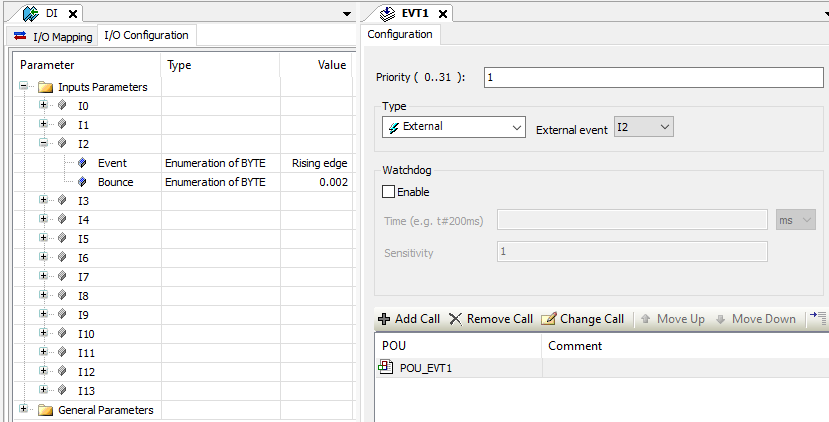This screenshot has height=422, width=829.
Task: Enable the Watchdog checkbox
Action: [389, 192]
